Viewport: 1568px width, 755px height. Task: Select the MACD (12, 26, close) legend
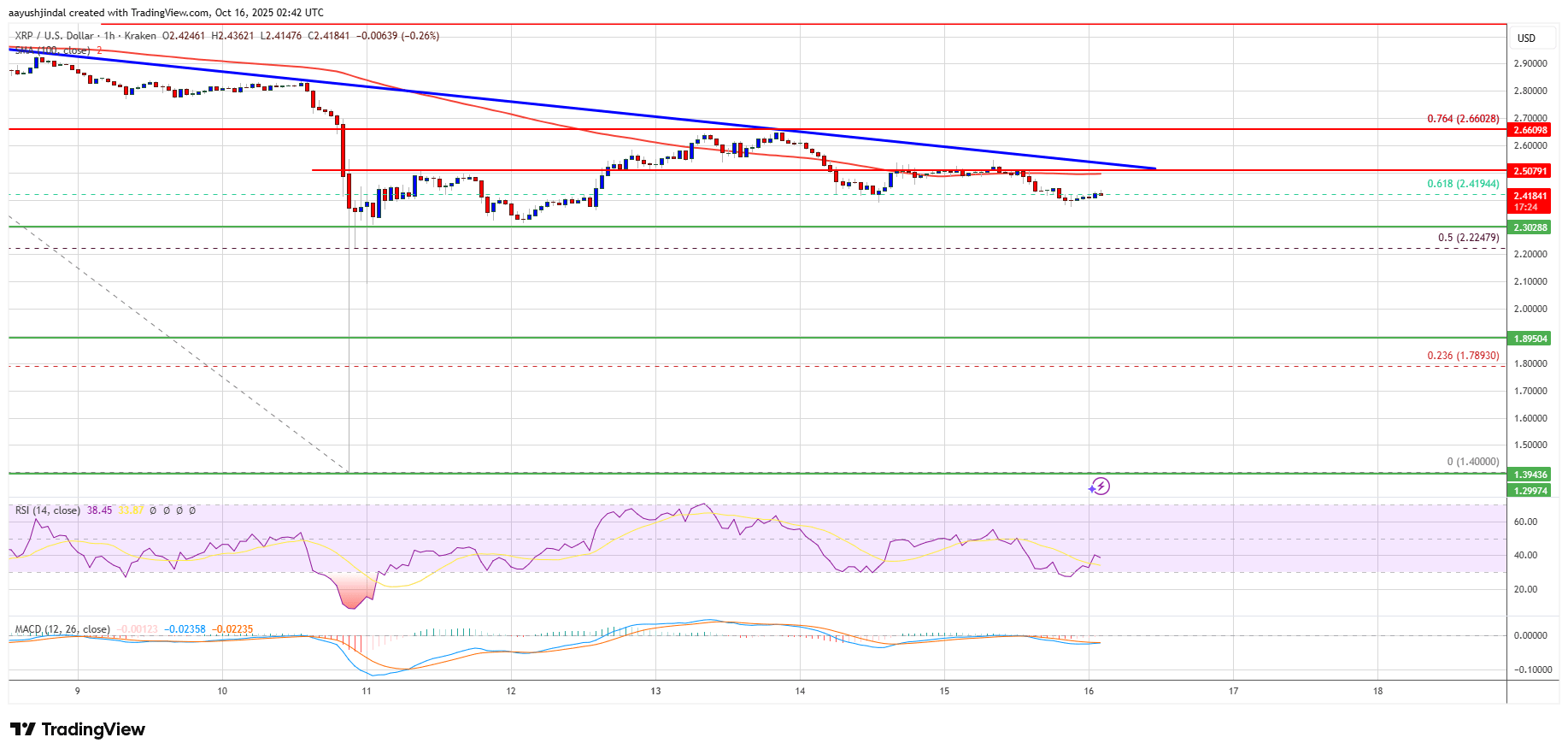(x=62, y=629)
